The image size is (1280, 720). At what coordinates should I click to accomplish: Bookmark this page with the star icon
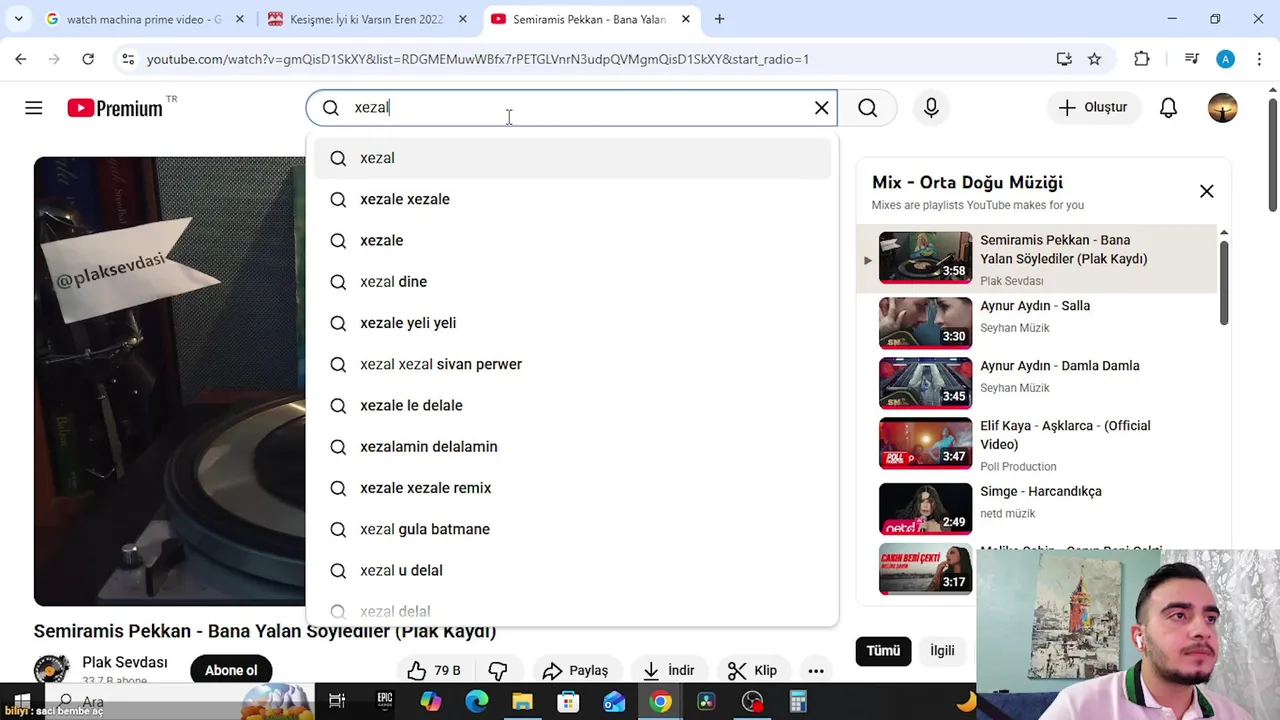[x=1094, y=59]
